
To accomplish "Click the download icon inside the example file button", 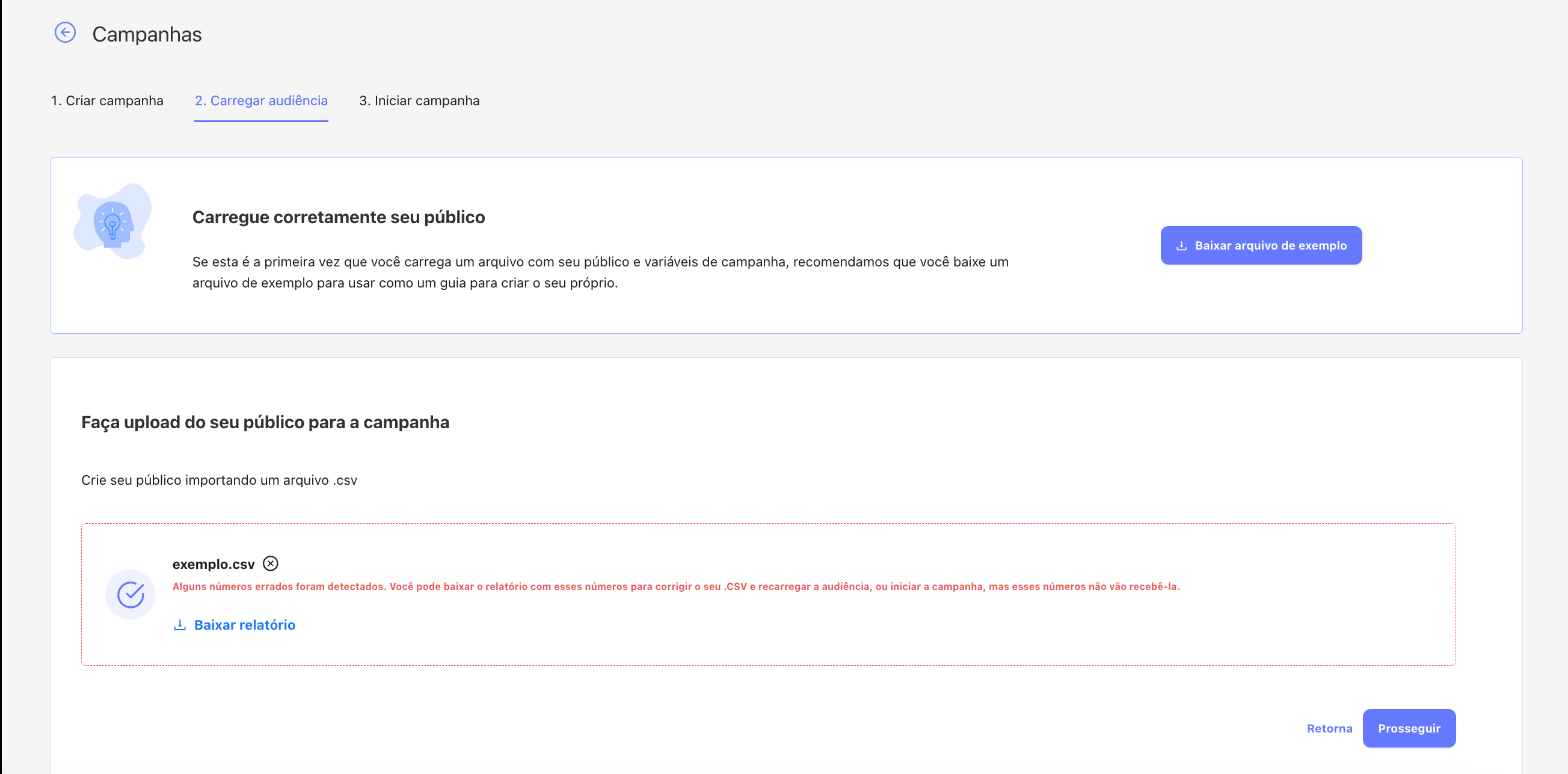I will pos(1181,246).
